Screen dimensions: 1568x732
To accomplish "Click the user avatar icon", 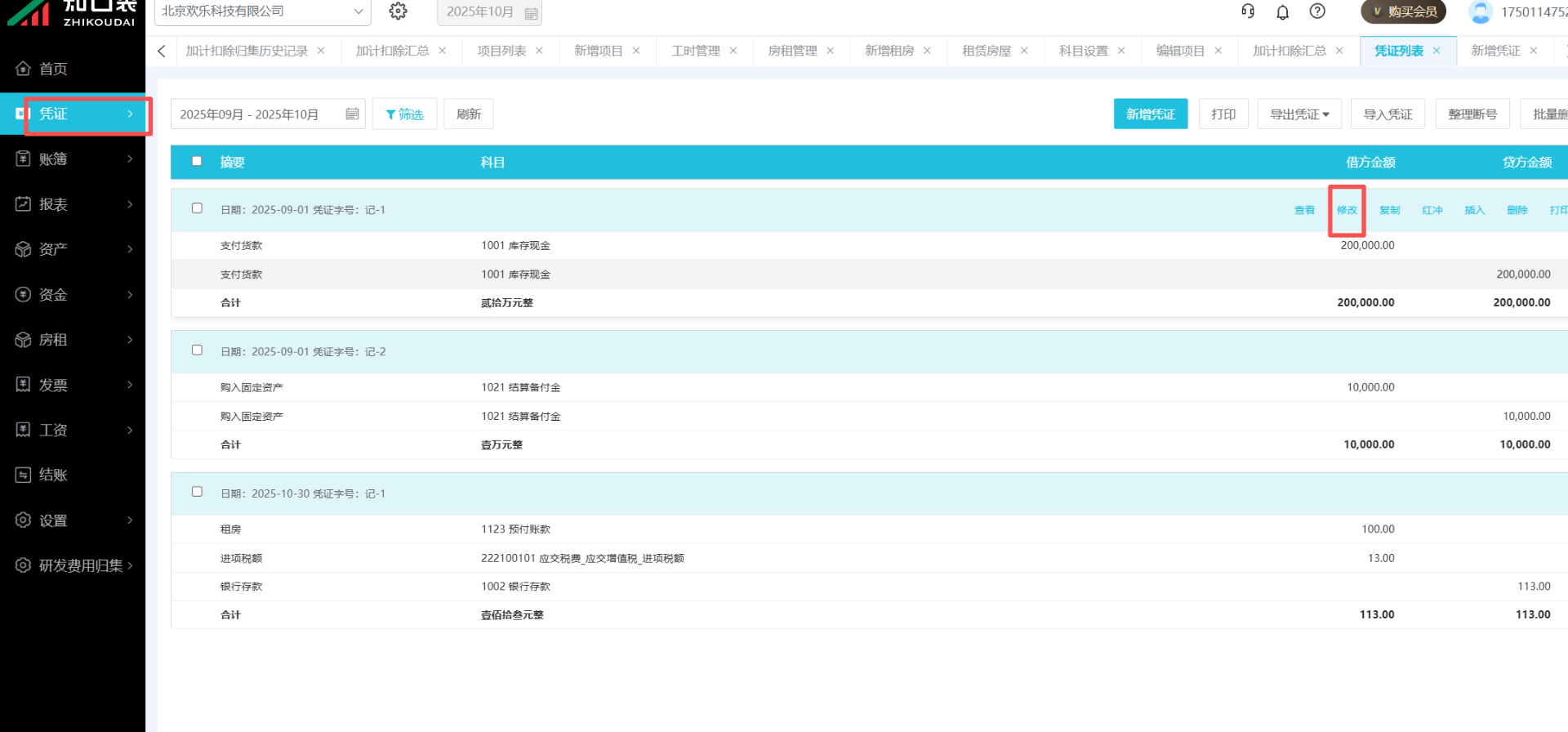I will [x=1479, y=12].
